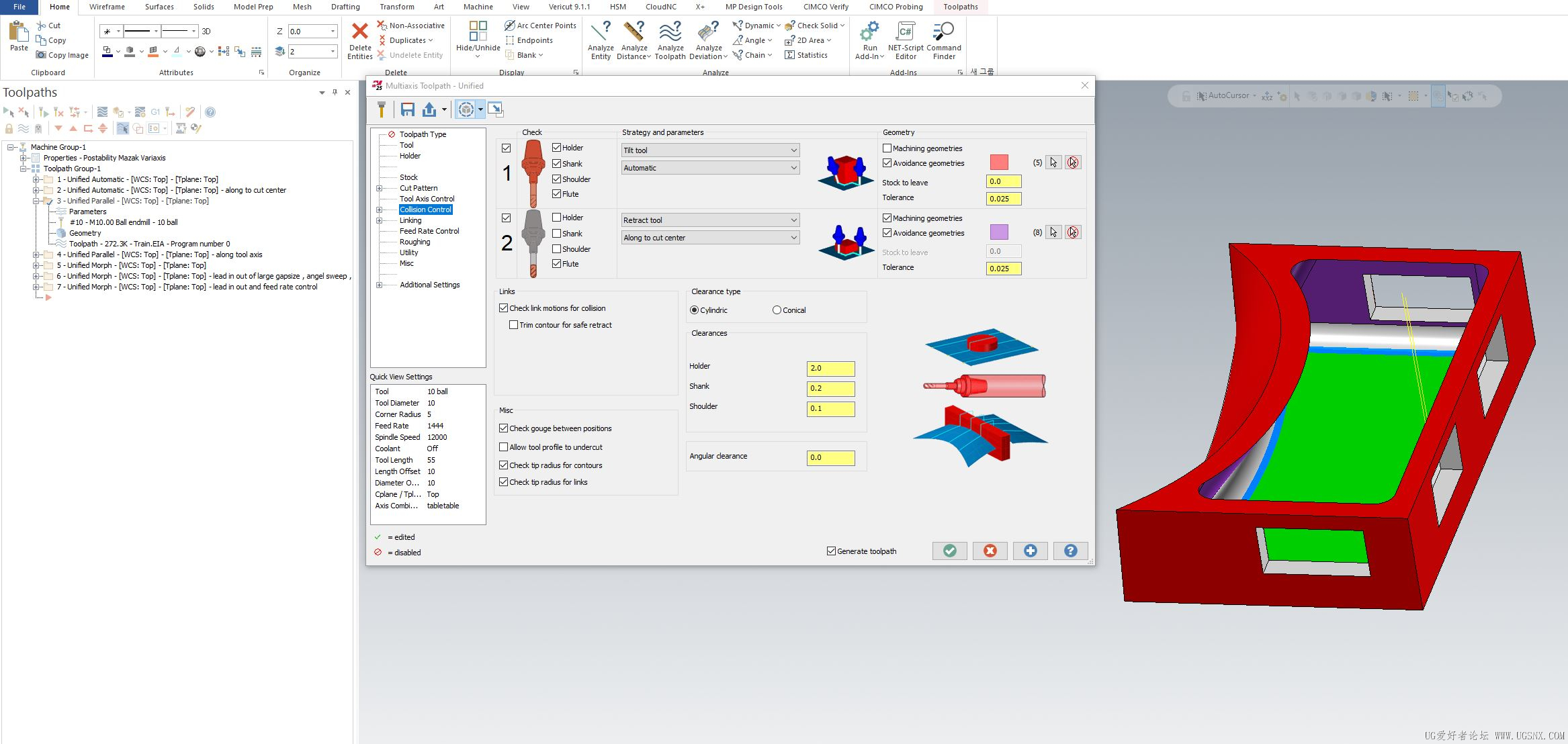The image size is (1568, 744).
Task: Click the purple avoidance geometry color swatch
Action: pos(999,232)
